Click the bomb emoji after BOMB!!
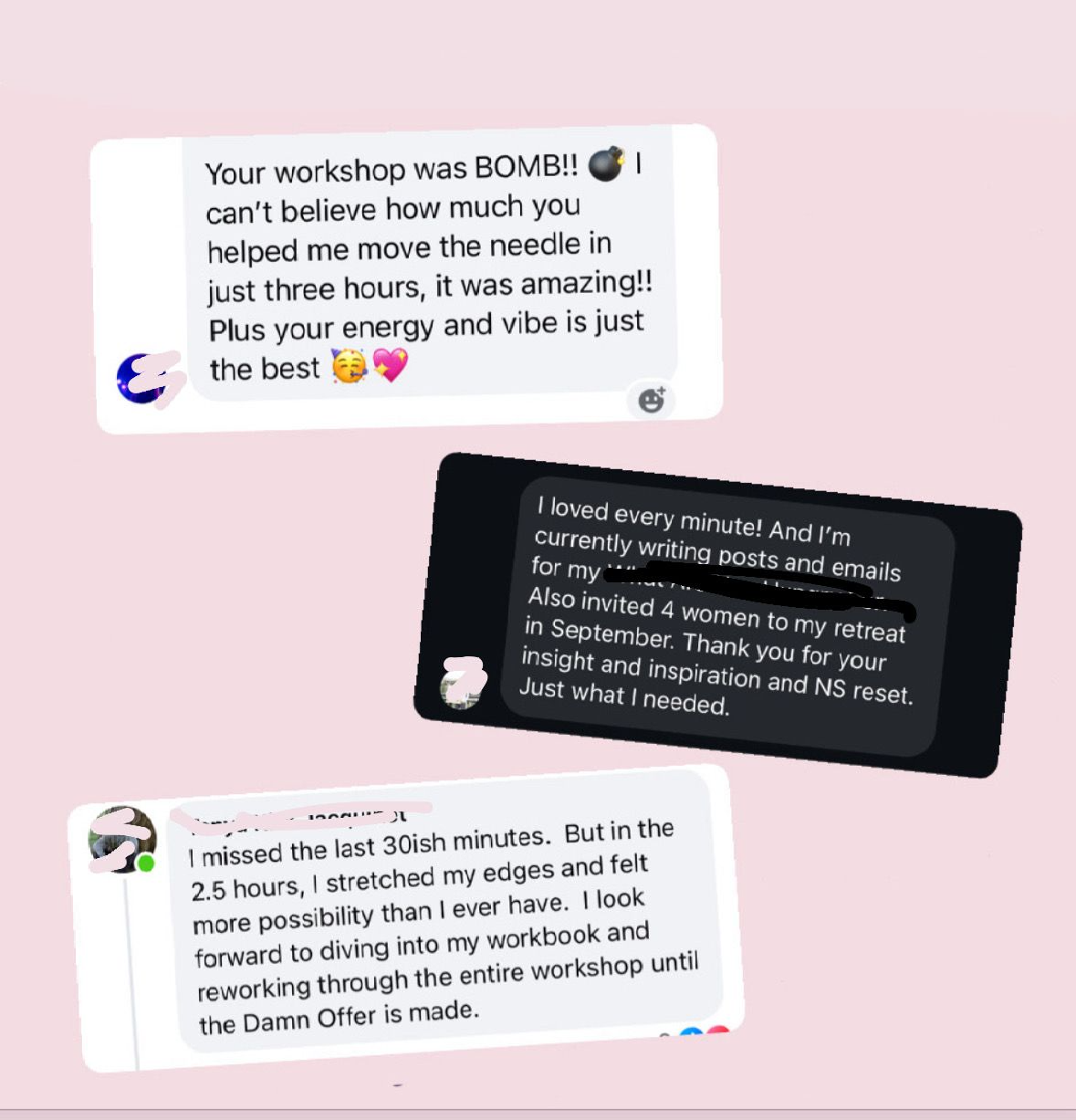This screenshot has width=1076, height=1120. 606,164
